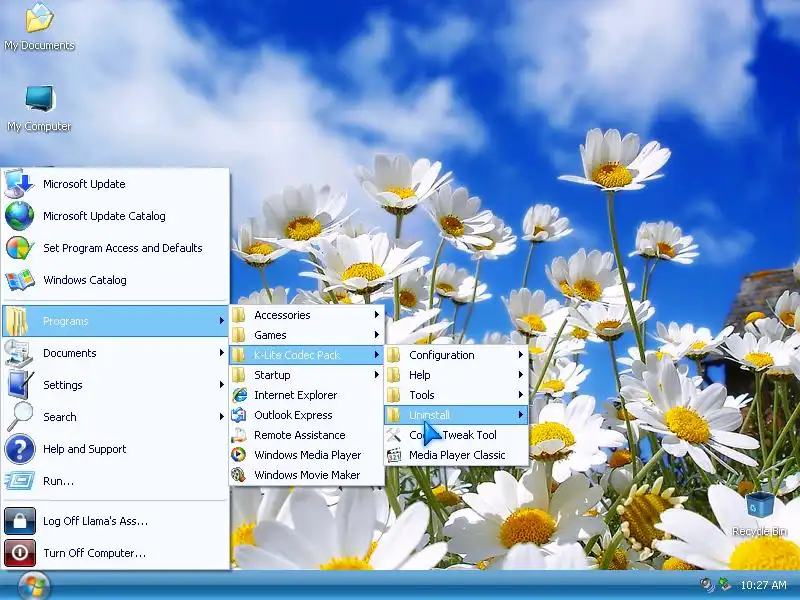
Task: Launch Windows Movie Maker from Programs
Action: tap(307, 475)
